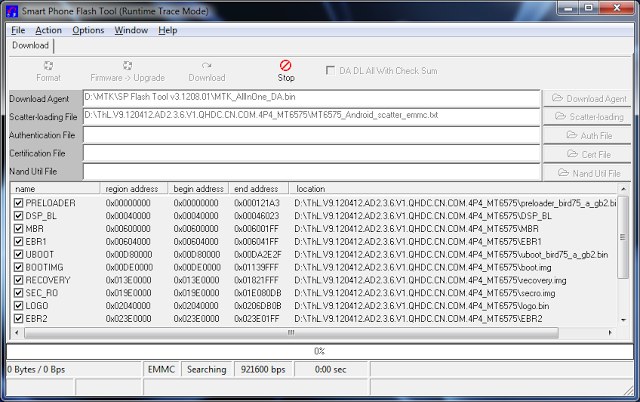640x402 pixels.
Task: Click the Download Agent path field
Action: click(x=311, y=98)
